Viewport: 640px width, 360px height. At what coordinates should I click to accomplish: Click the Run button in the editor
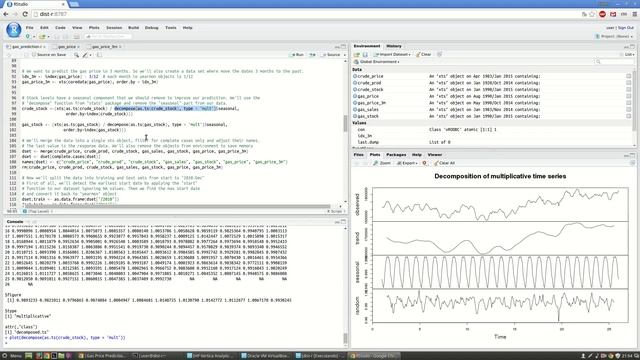click(297, 55)
